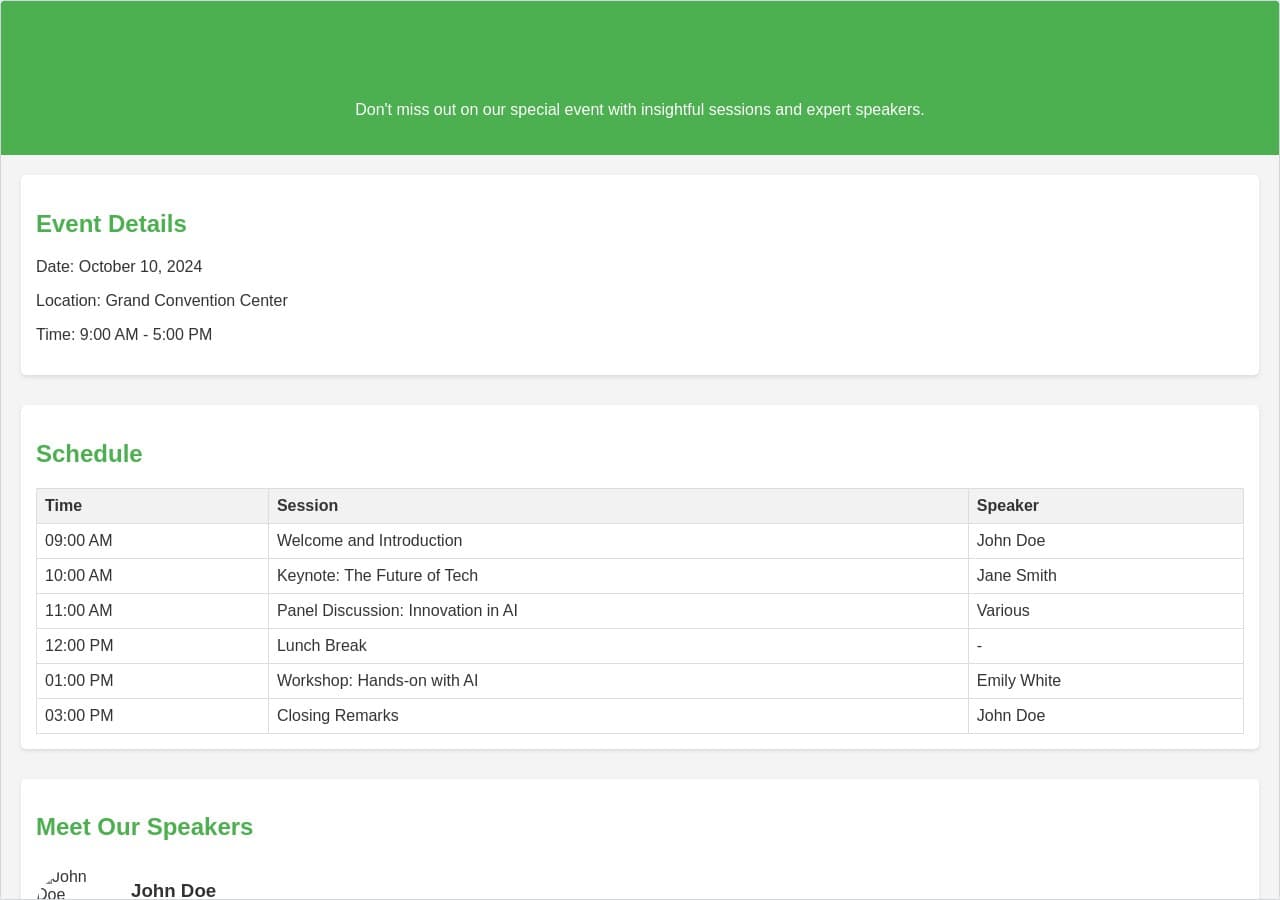Click the Lunch Break session cell
Viewport: 1280px width, 900px height.
click(618, 646)
